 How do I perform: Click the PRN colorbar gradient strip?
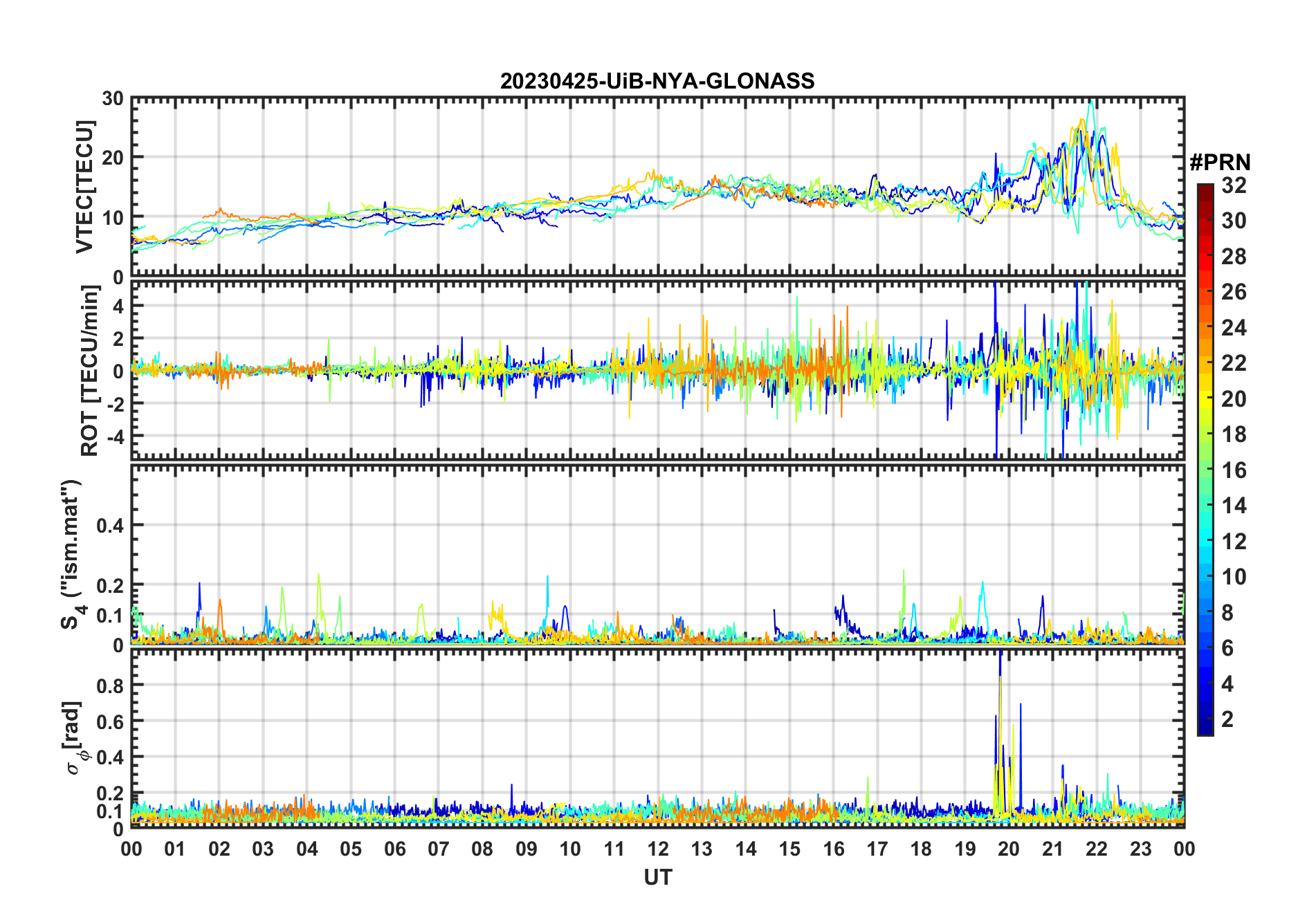[1205, 459]
